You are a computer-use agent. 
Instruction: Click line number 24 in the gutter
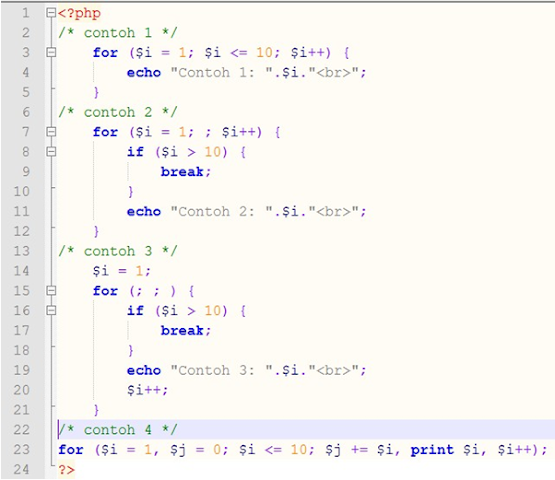(x=22, y=469)
